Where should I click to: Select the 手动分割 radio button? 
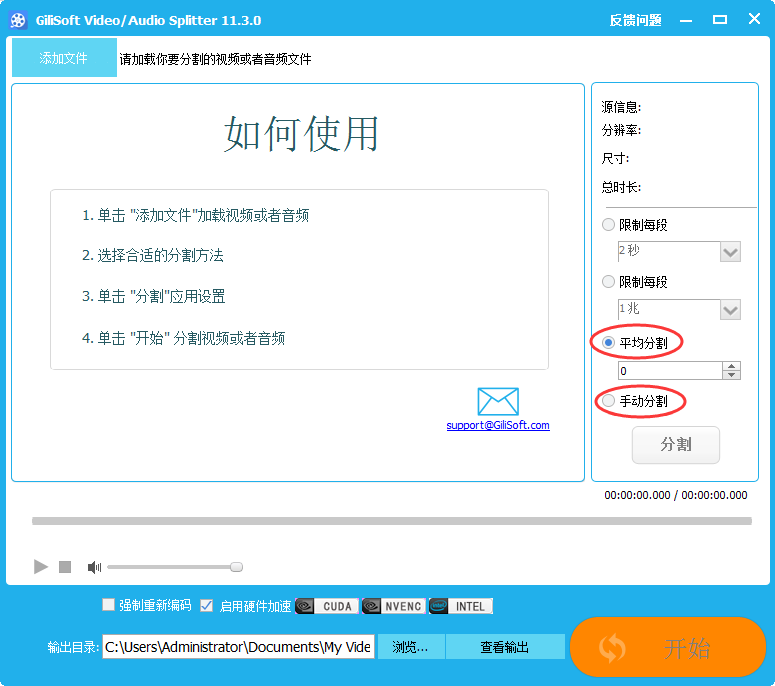[608, 401]
